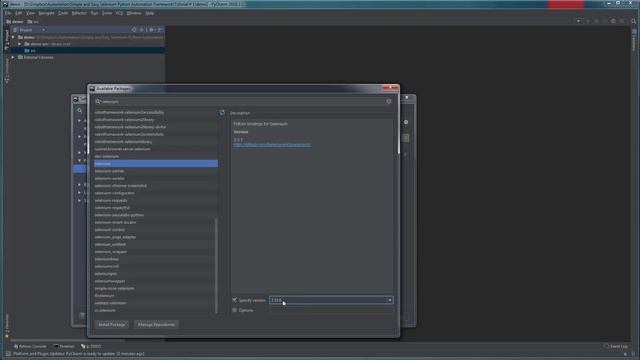Open the run configuration dropdown in toolbar

pos(578,21)
